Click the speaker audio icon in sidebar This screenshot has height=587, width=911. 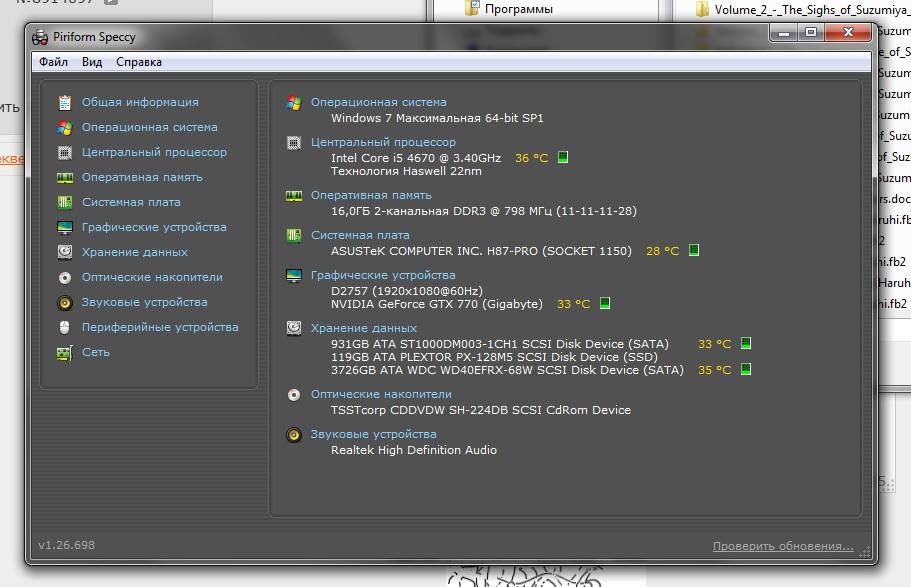(64, 302)
